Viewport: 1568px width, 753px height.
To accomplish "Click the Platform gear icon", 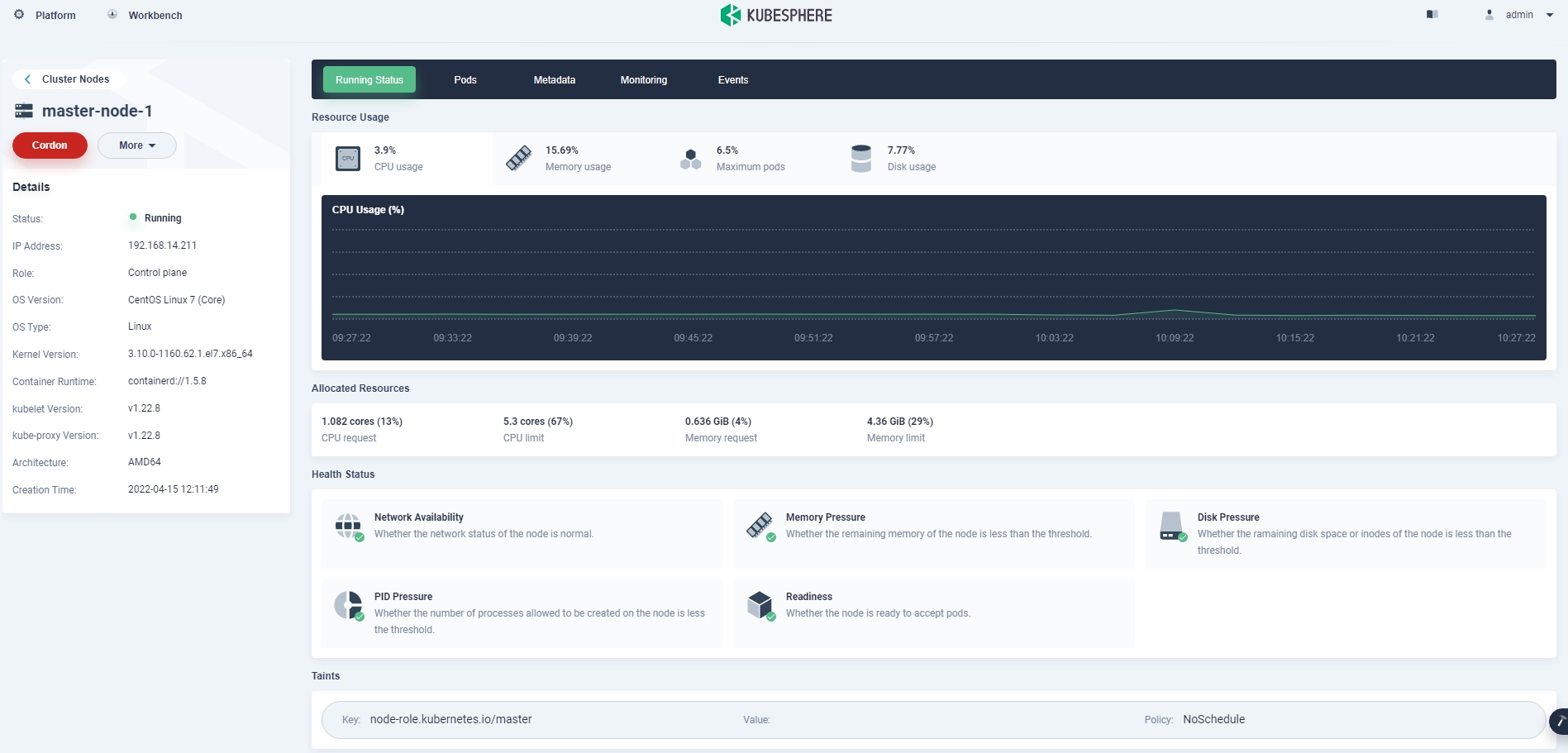I will 19,15.
